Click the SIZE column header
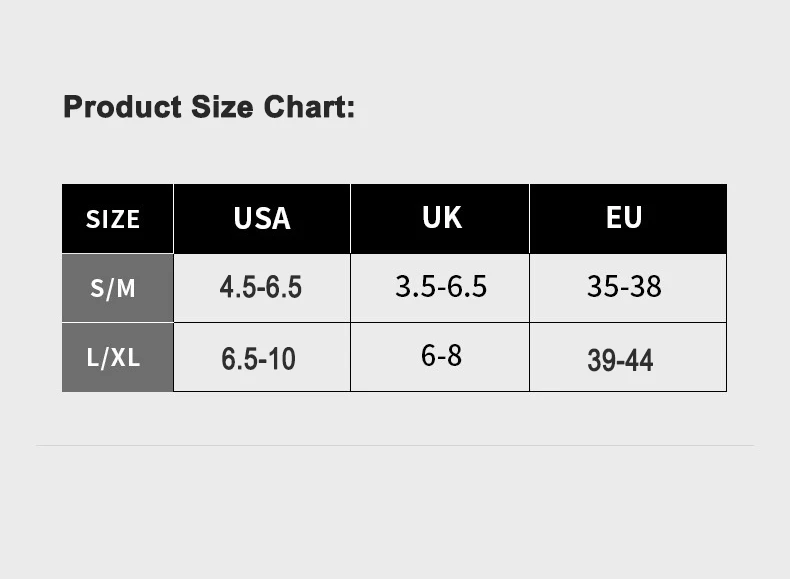790x579 pixels. 113,219
